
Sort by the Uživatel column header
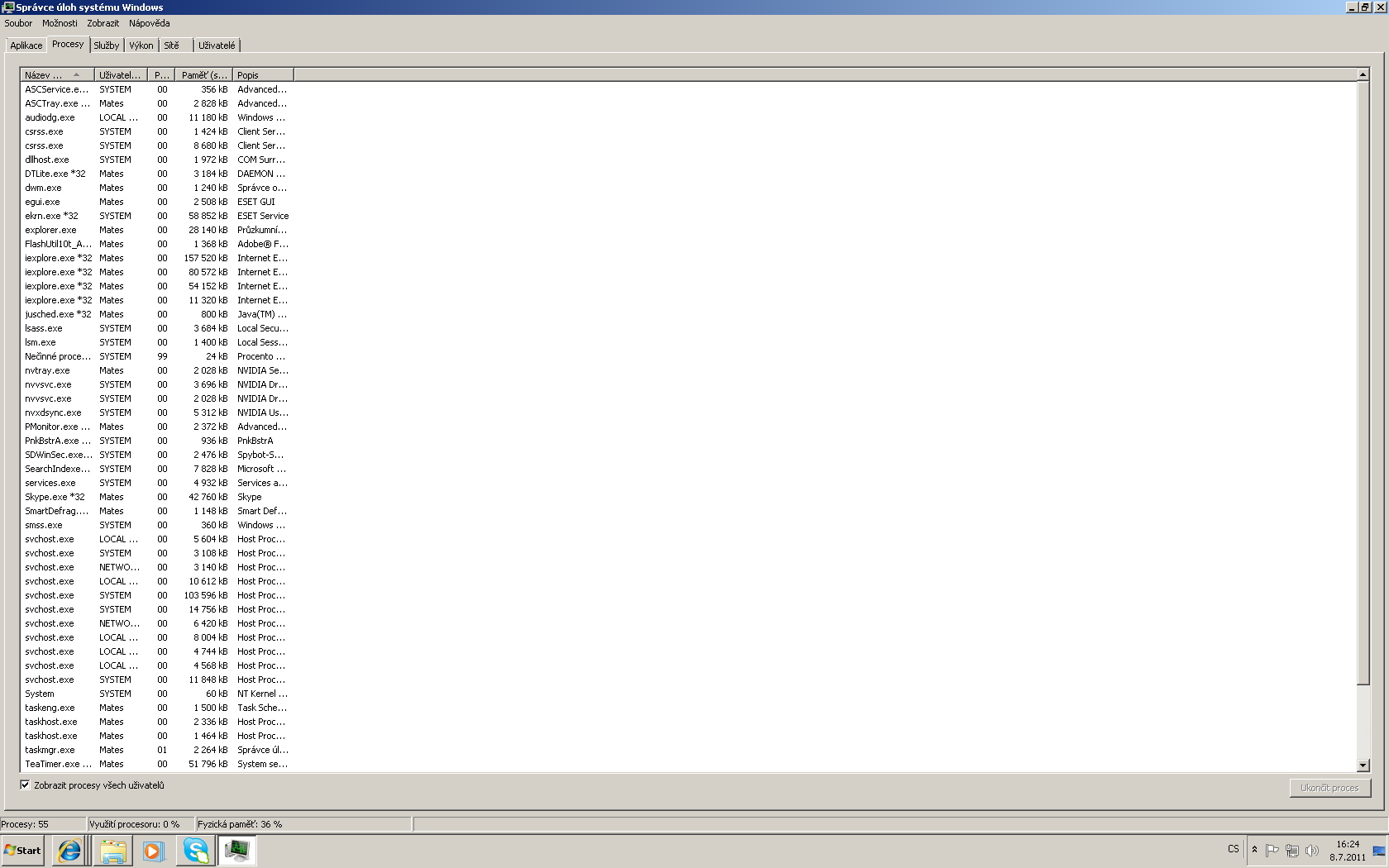(x=121, y=75)
